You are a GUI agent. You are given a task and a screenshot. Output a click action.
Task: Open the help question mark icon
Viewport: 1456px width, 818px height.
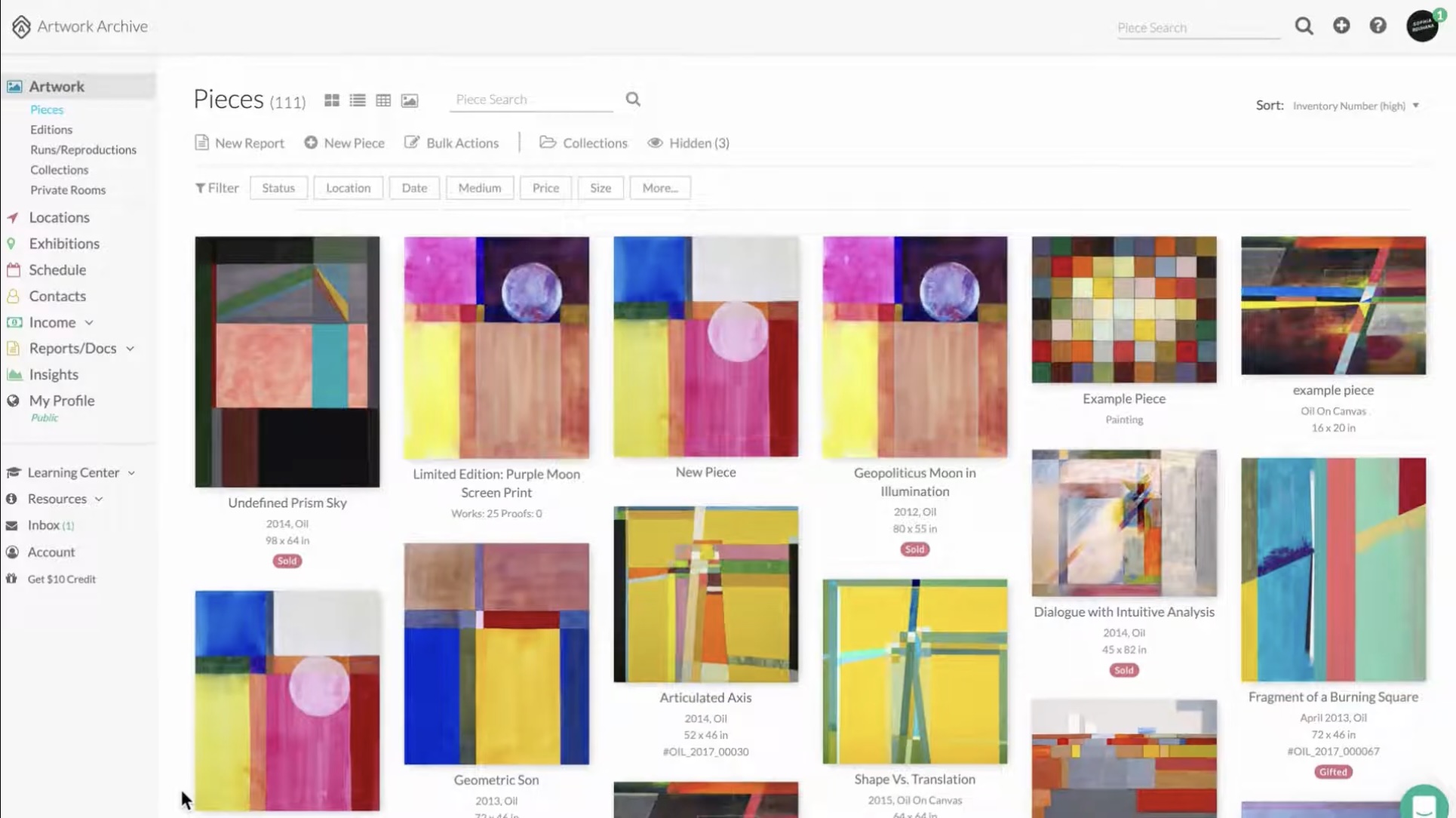tap(1378, 26)
